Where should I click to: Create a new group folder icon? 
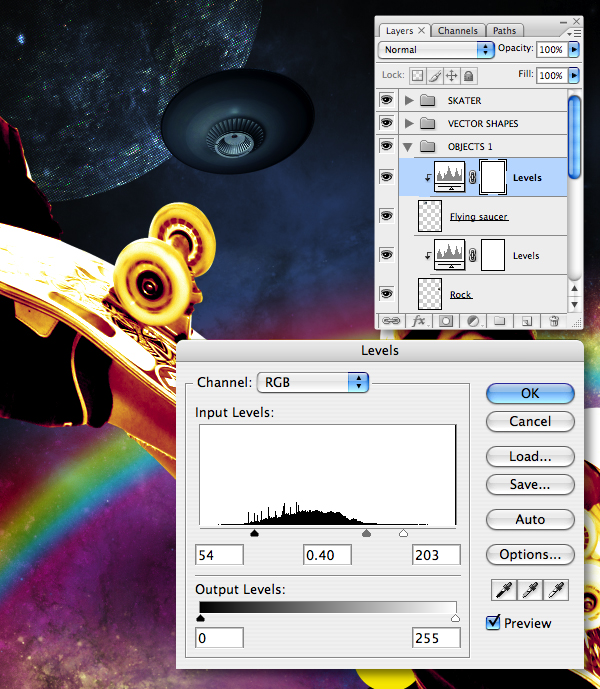[x=499, y=321]
